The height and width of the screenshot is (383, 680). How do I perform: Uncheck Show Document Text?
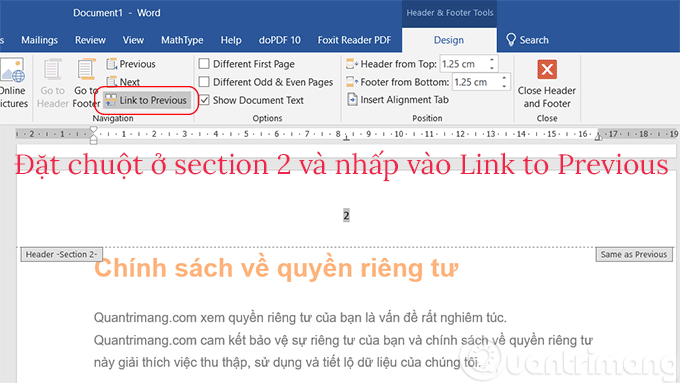[204, 100]
